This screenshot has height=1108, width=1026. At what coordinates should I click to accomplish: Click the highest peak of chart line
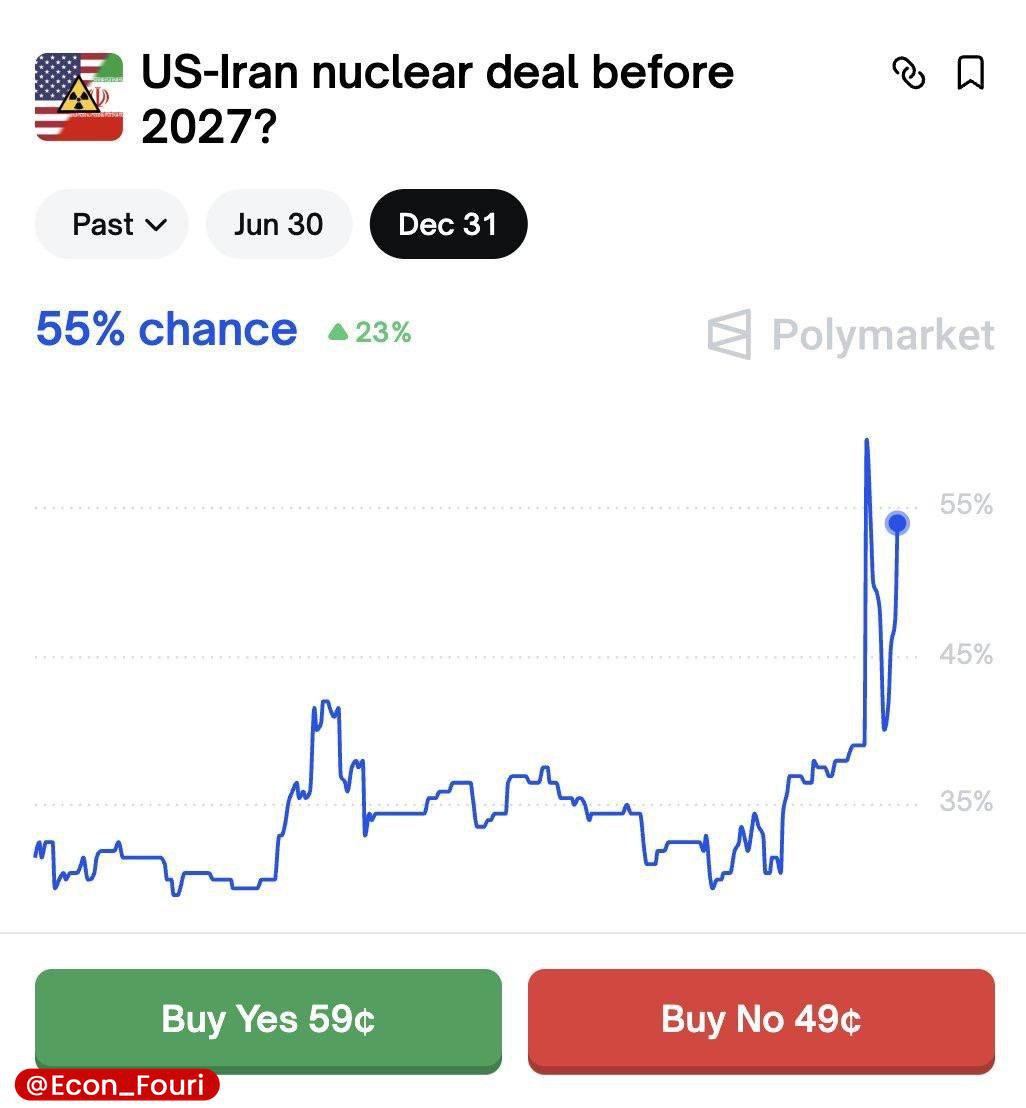(866, 440)
